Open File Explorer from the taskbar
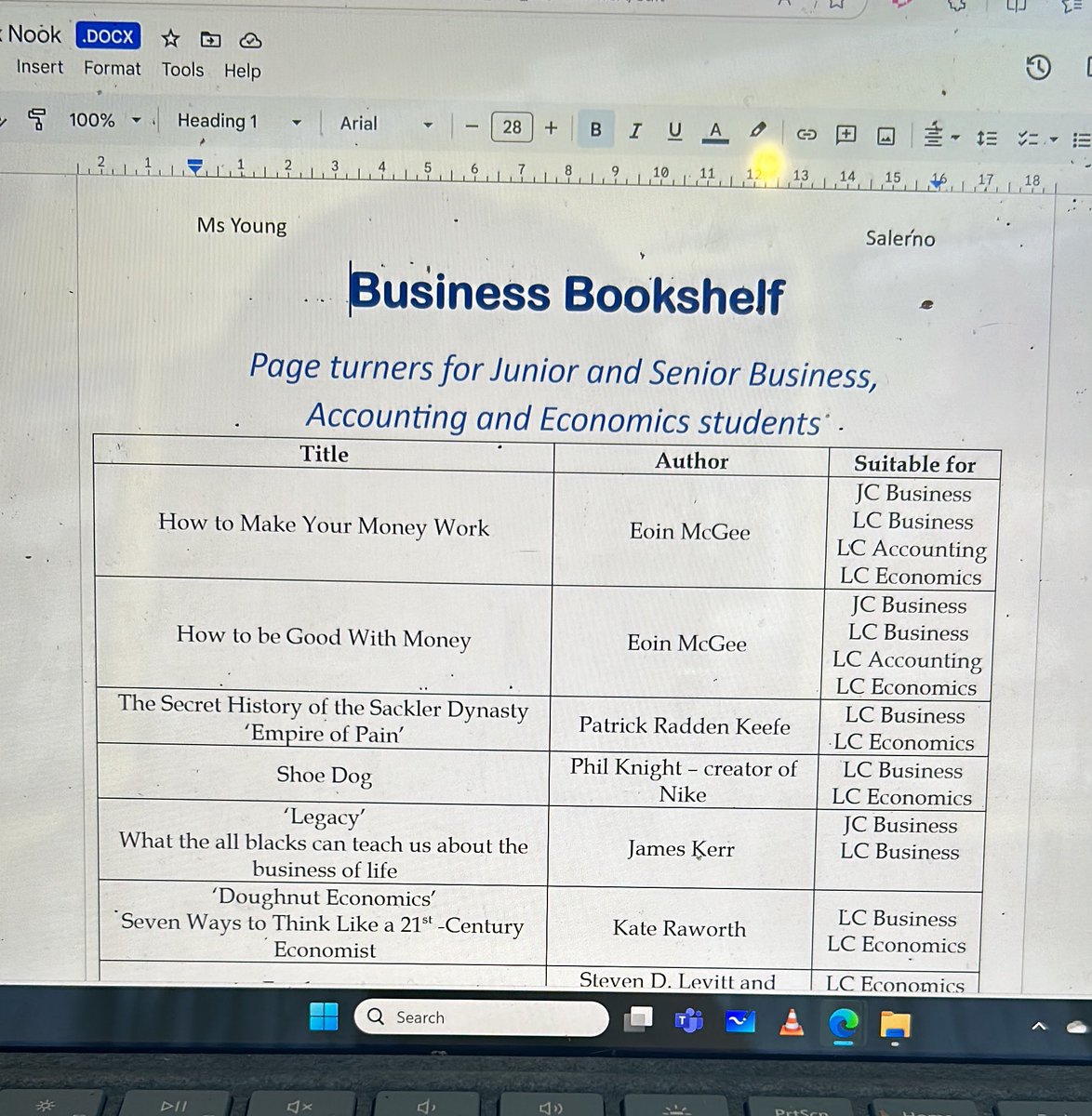This screenshot has height=1116, width=1092. (895, 1025)
